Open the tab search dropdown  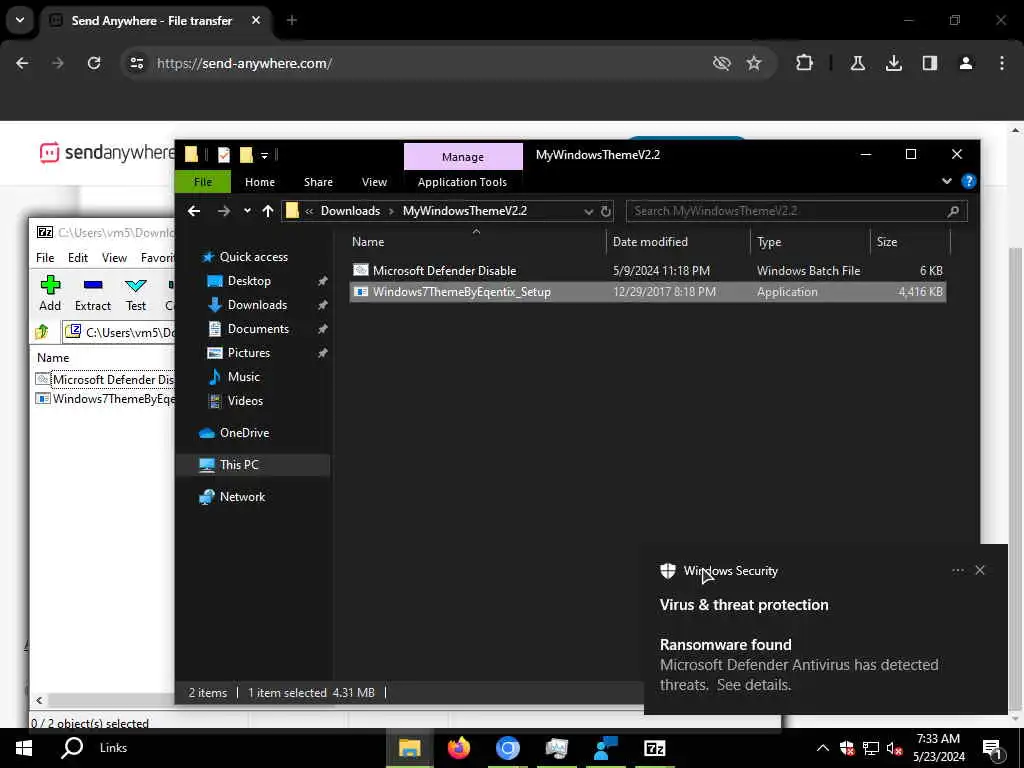pyautogui.click(x=20, y=20)
